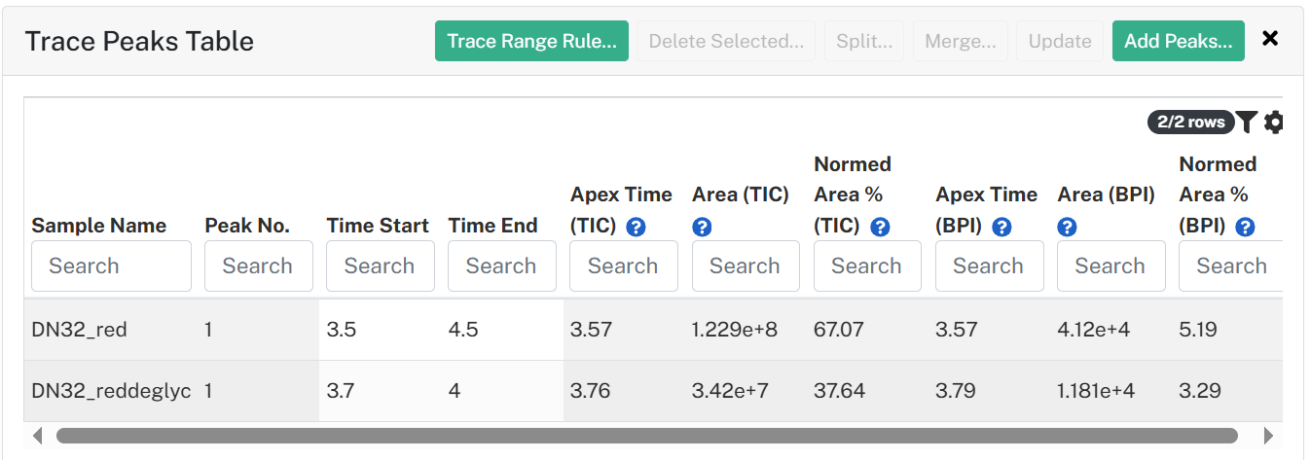
Task: Show help for Area (TIC) column
Action: [702, 227]
